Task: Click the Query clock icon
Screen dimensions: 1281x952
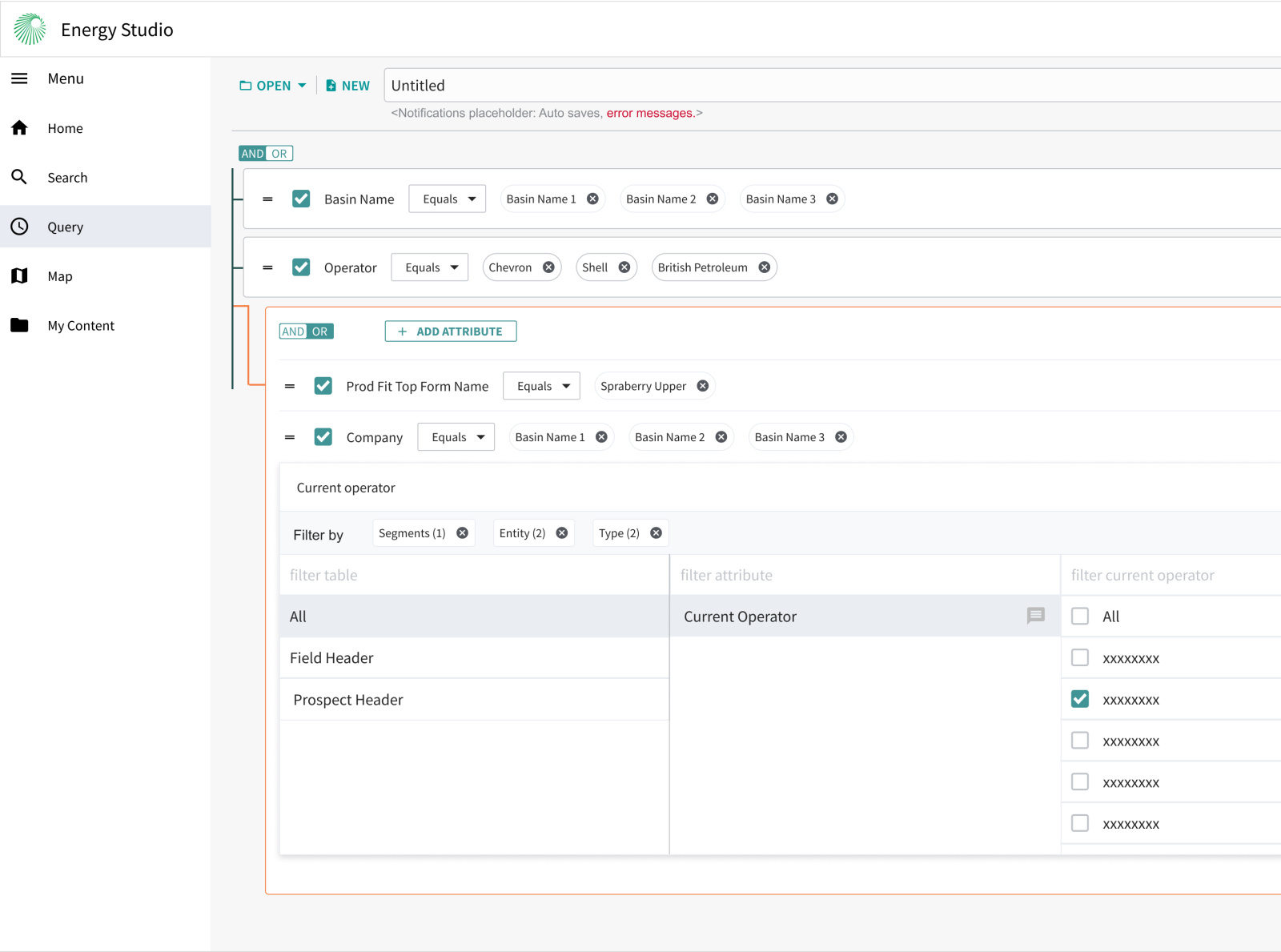Action: (19, 227)
